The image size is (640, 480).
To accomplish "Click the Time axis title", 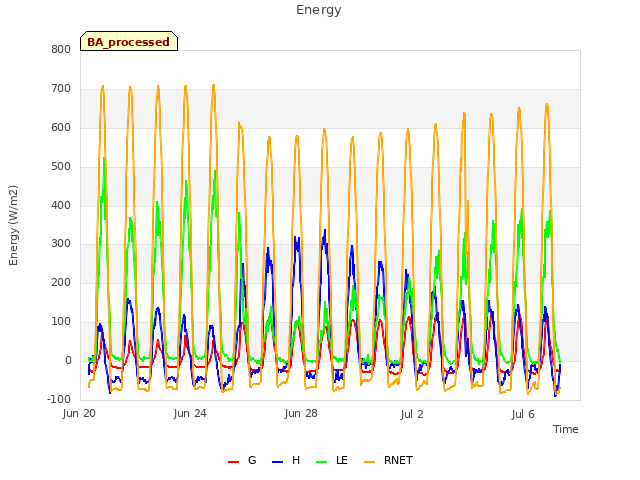I will pos(566,429).
